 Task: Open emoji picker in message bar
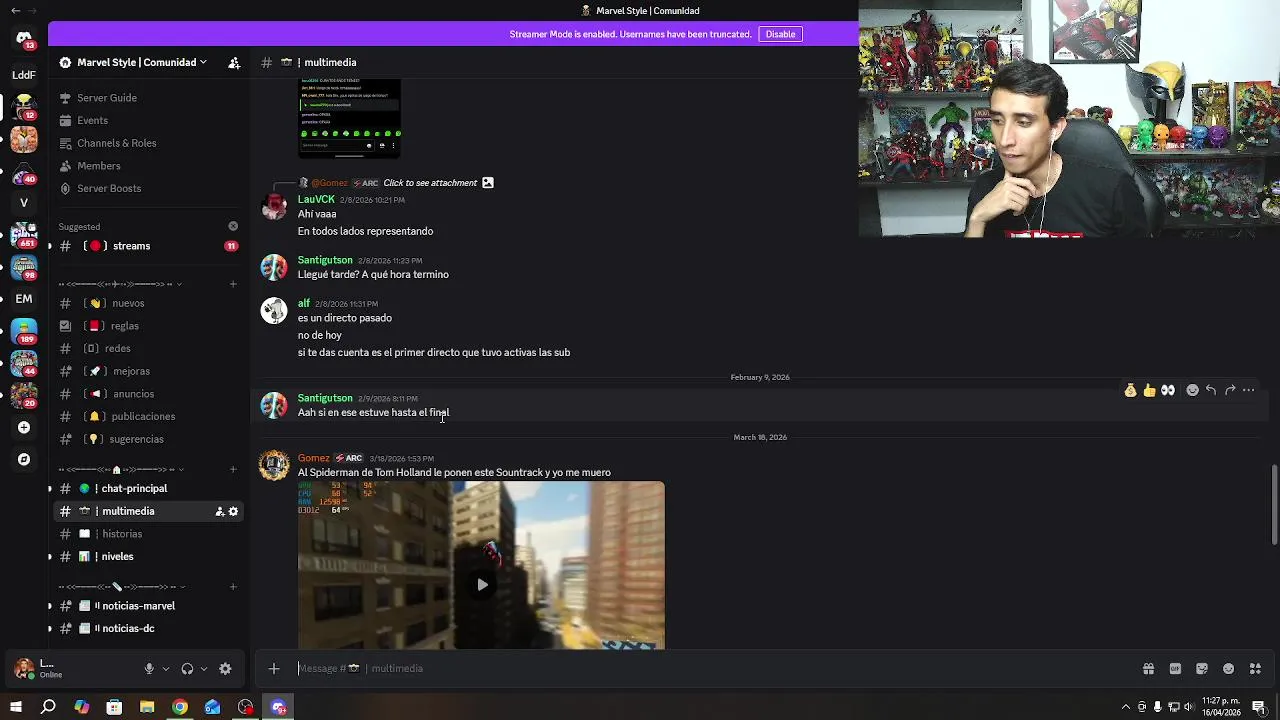(1228, 669)
